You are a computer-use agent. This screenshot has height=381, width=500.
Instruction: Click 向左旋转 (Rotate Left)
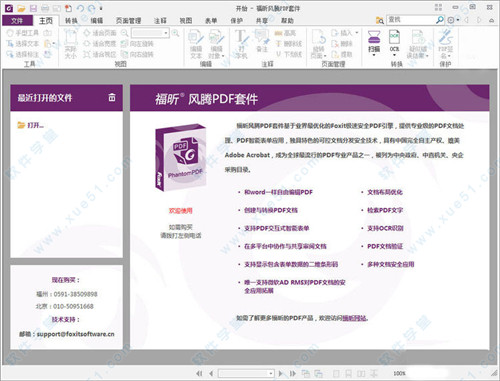pyautogui.click(x=137, y=44)
